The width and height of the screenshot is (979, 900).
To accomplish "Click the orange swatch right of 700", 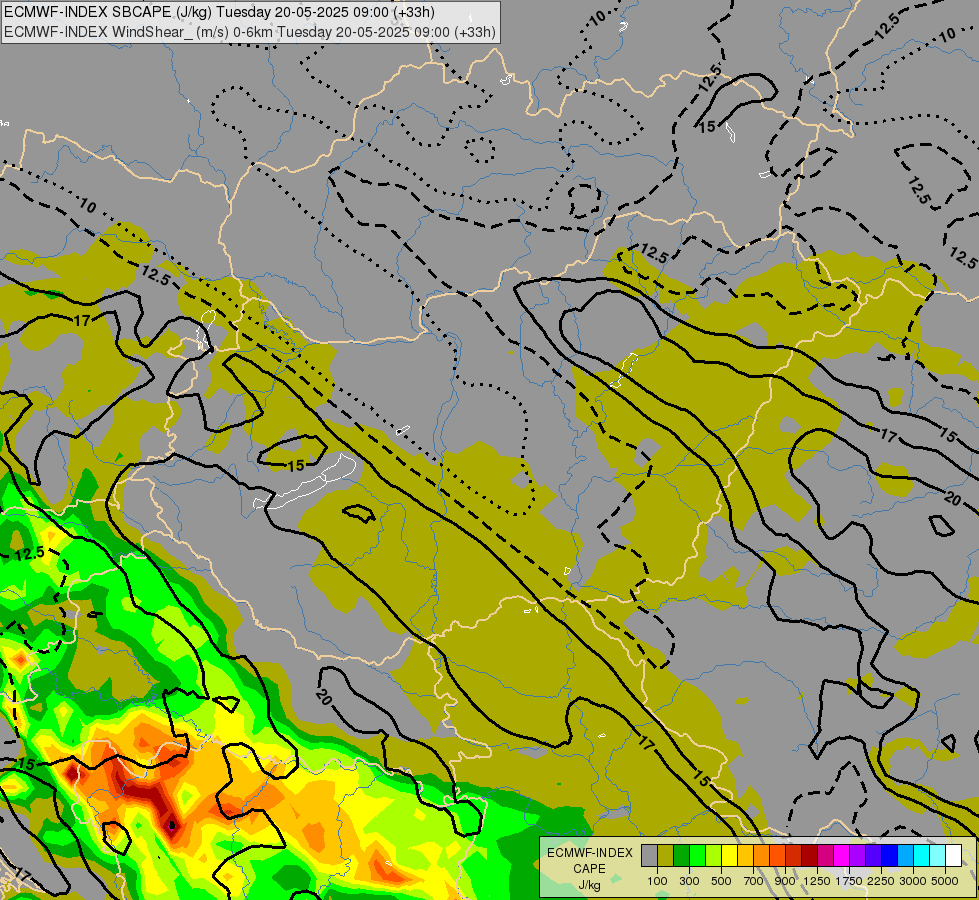I will 762,855.
